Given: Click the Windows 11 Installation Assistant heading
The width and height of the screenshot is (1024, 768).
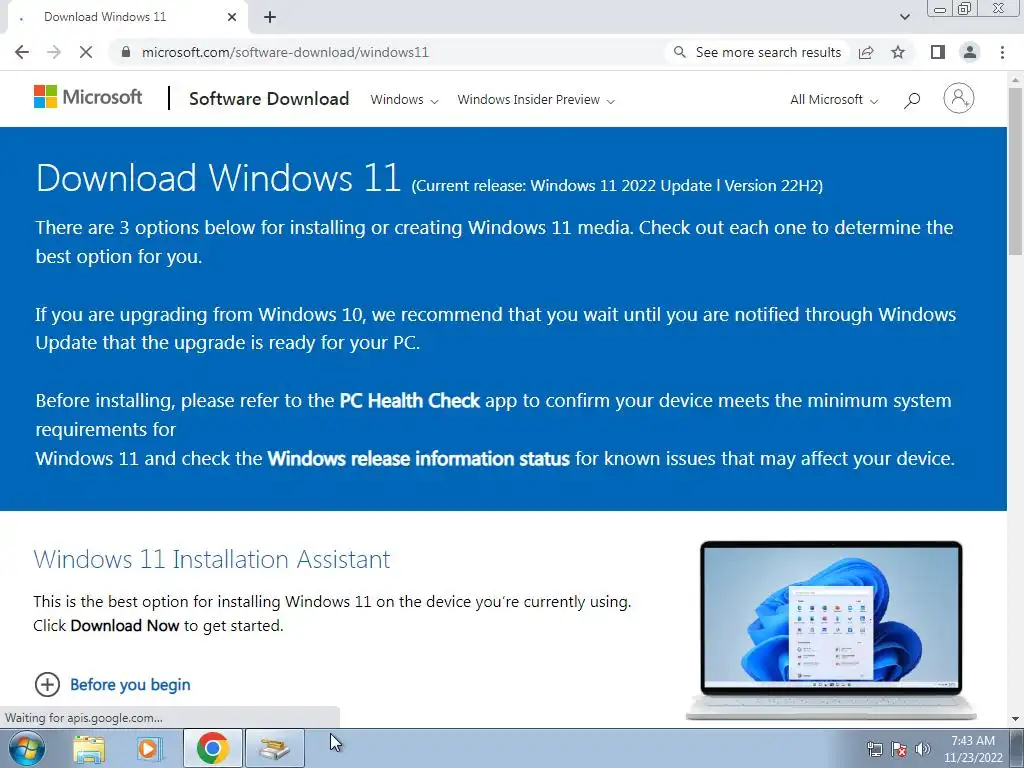Looking at the screenshot, I should point(212,559).
